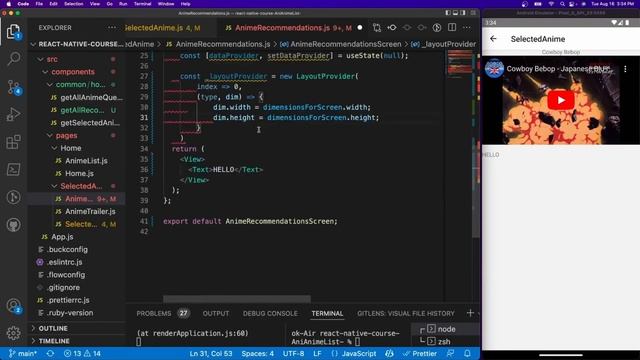Open the Manage gear icon
The height and width of the screenshot is (360, 640).
[13, 333]
